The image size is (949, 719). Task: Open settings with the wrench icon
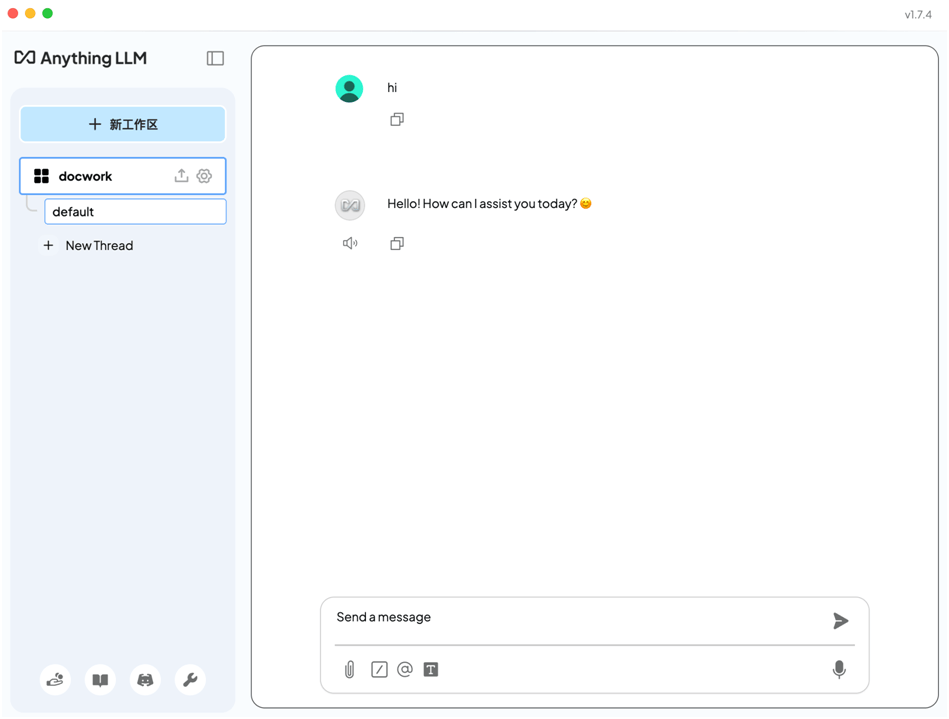(190, 680)
